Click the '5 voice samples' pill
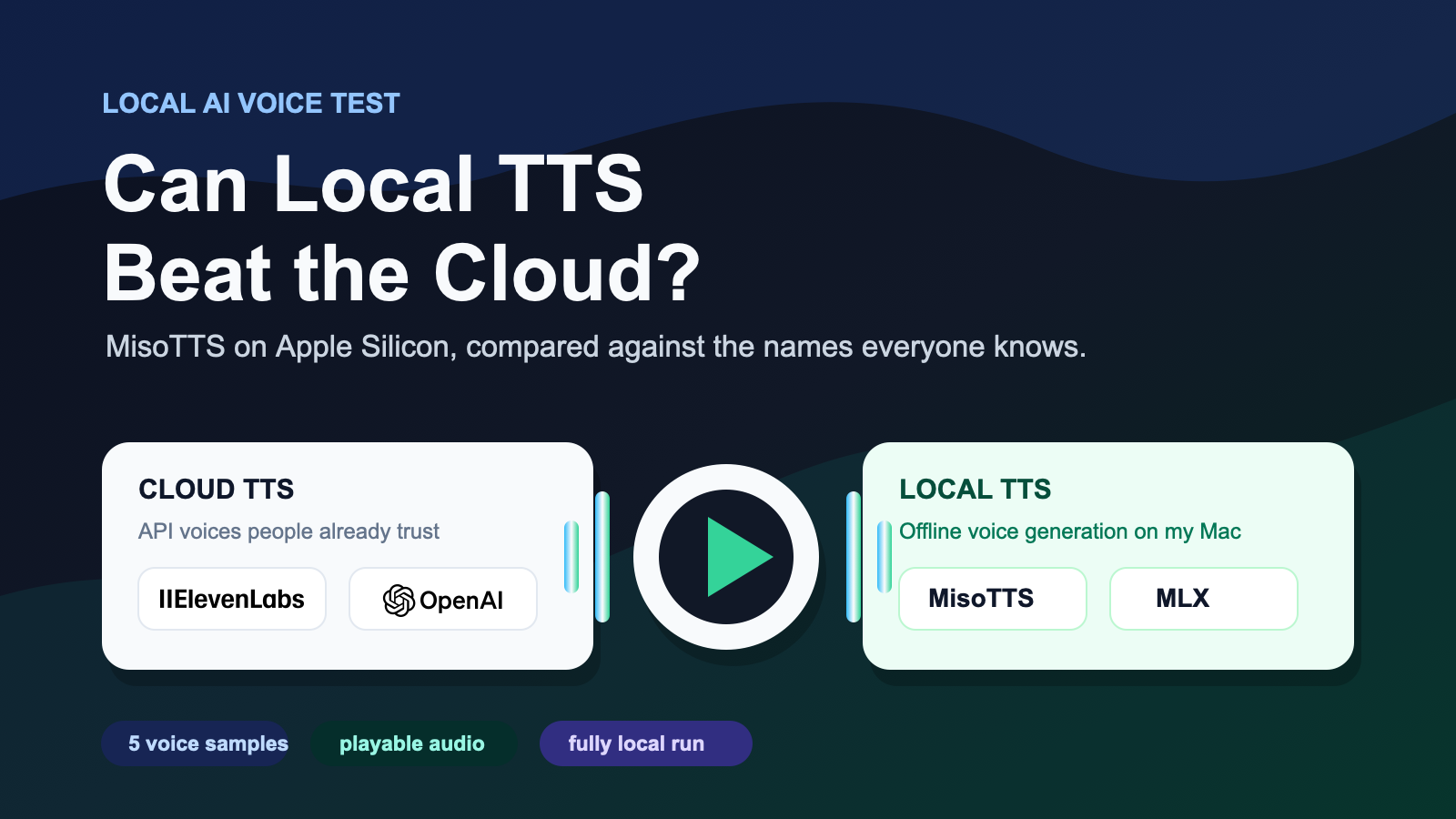 tap(196, 743)
